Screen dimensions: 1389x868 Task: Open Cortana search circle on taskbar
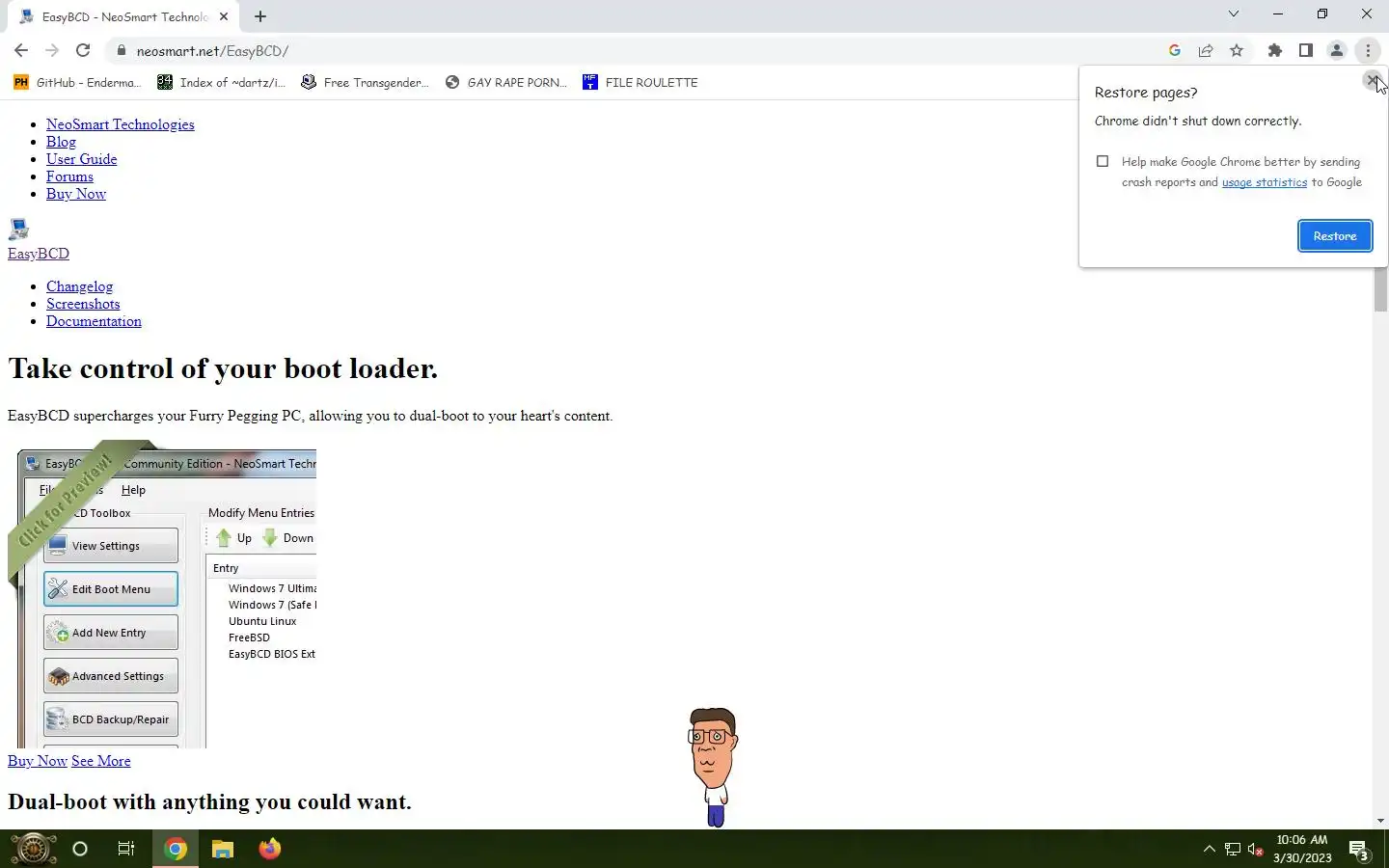point(80,849)
